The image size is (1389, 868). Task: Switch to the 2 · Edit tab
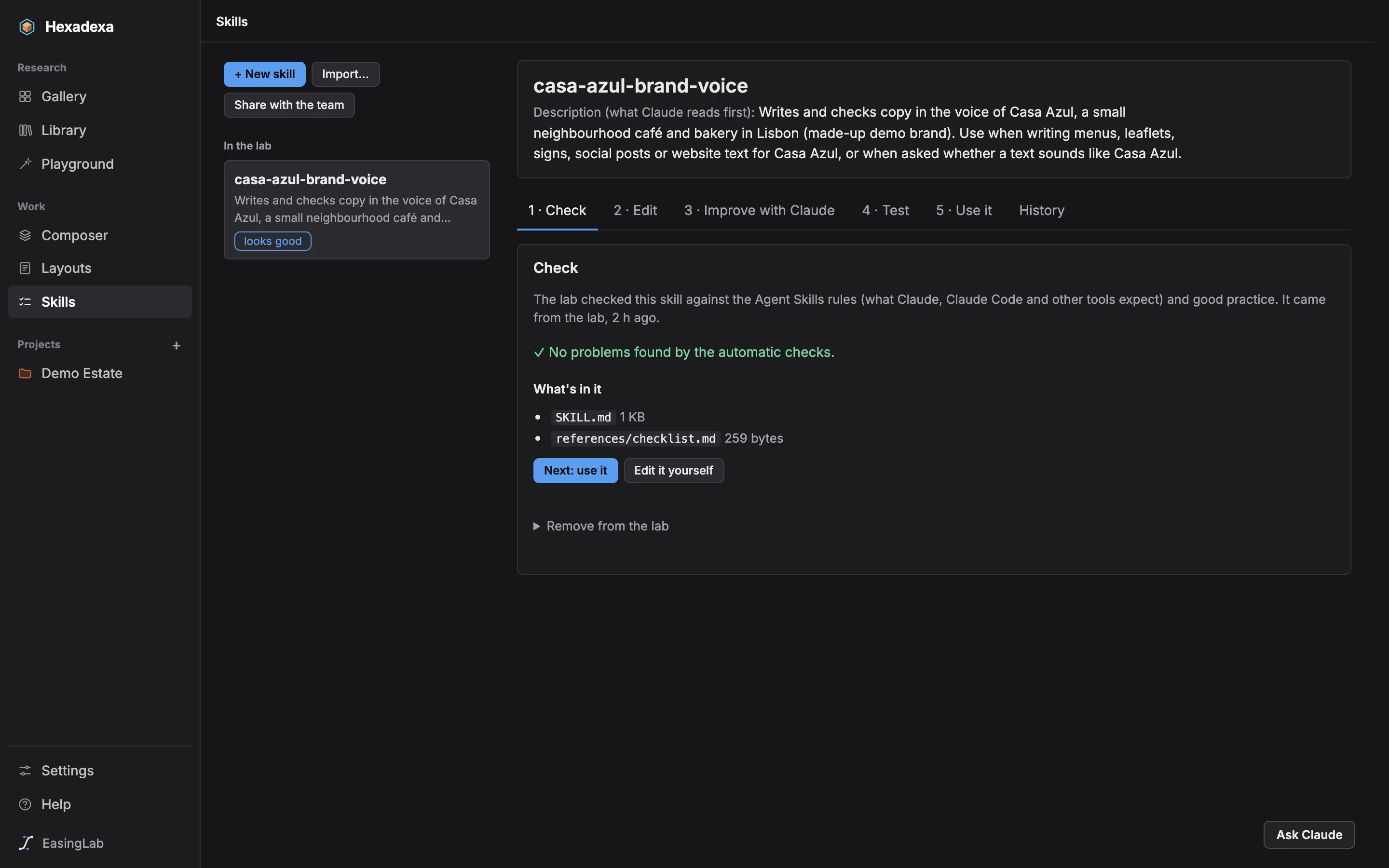635,210
